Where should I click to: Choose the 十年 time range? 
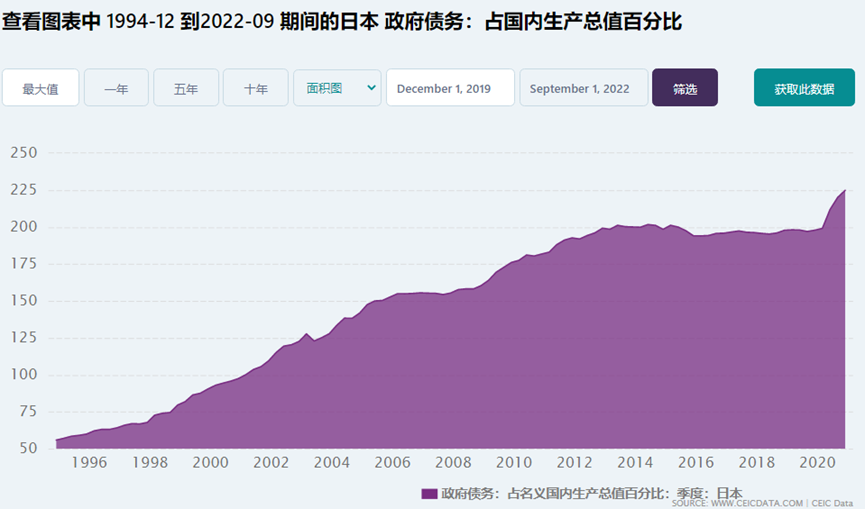click(x=255, y=88)
